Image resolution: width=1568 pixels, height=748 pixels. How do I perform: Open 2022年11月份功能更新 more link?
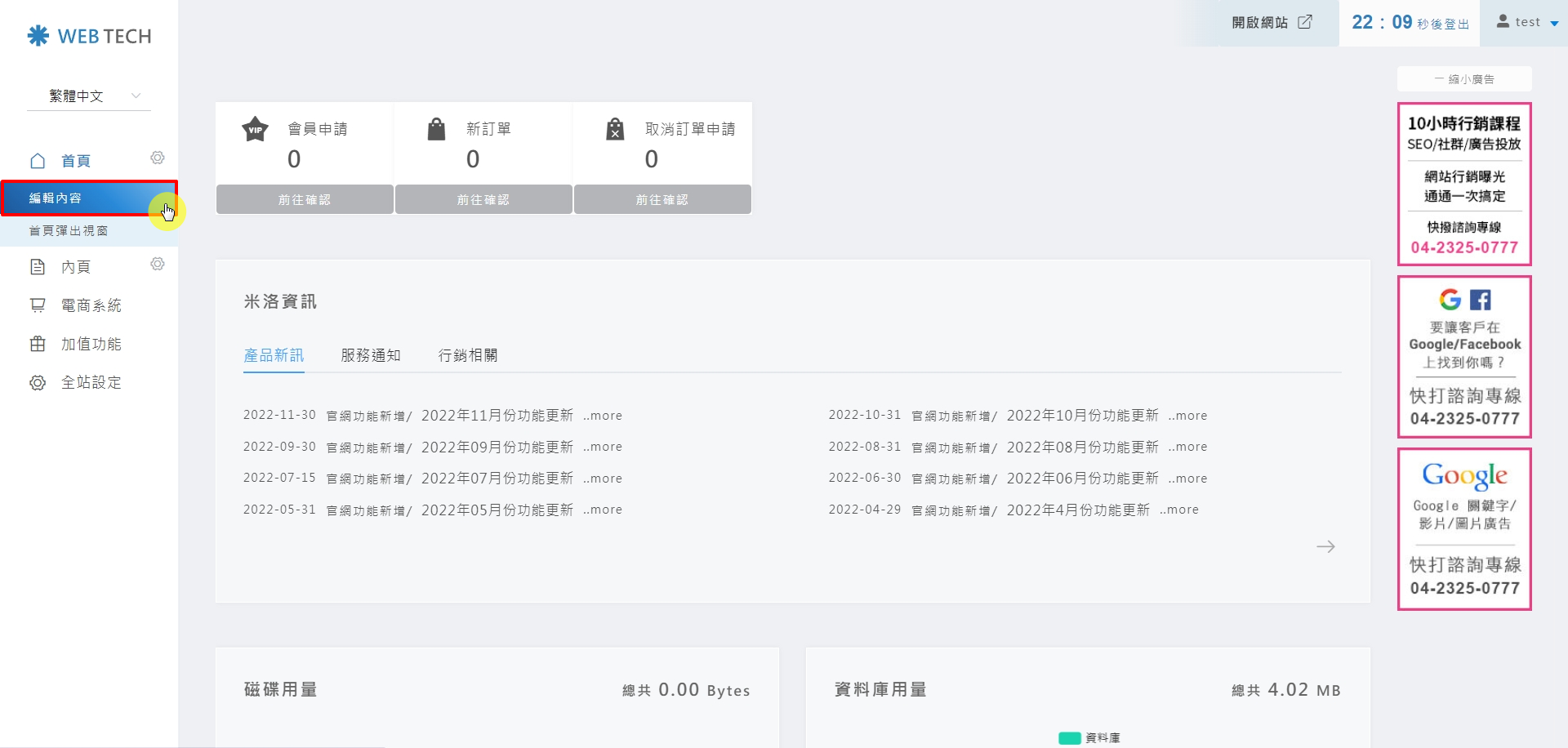pos(603,416)
